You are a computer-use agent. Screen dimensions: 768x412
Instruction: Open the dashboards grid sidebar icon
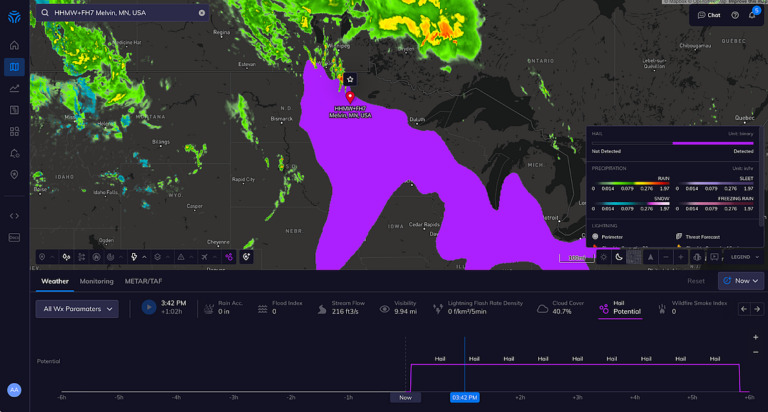[14, 131]
